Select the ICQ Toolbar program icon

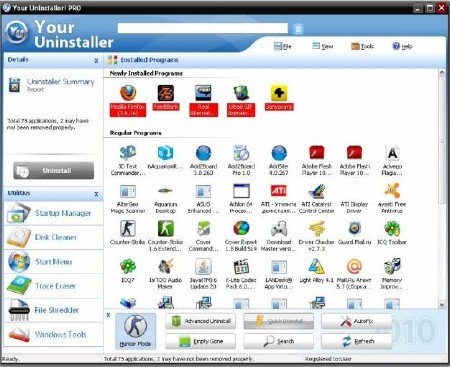point(392,229)
